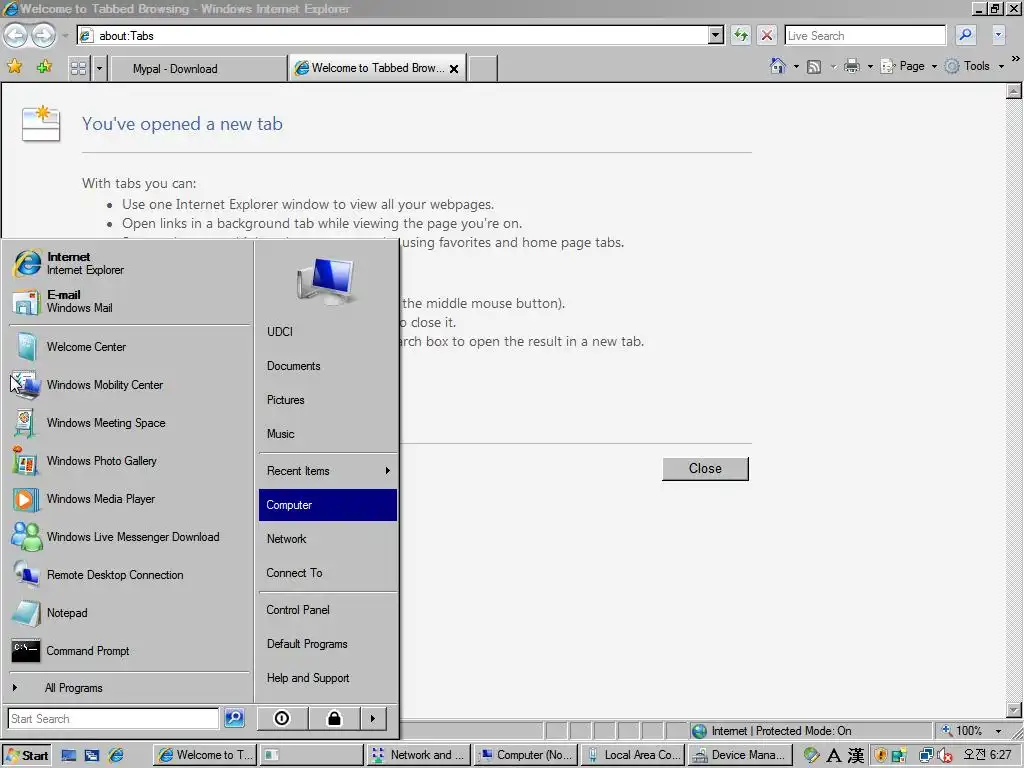Click the Home page icon
The image size is (1024, 768).
point(777,66)
